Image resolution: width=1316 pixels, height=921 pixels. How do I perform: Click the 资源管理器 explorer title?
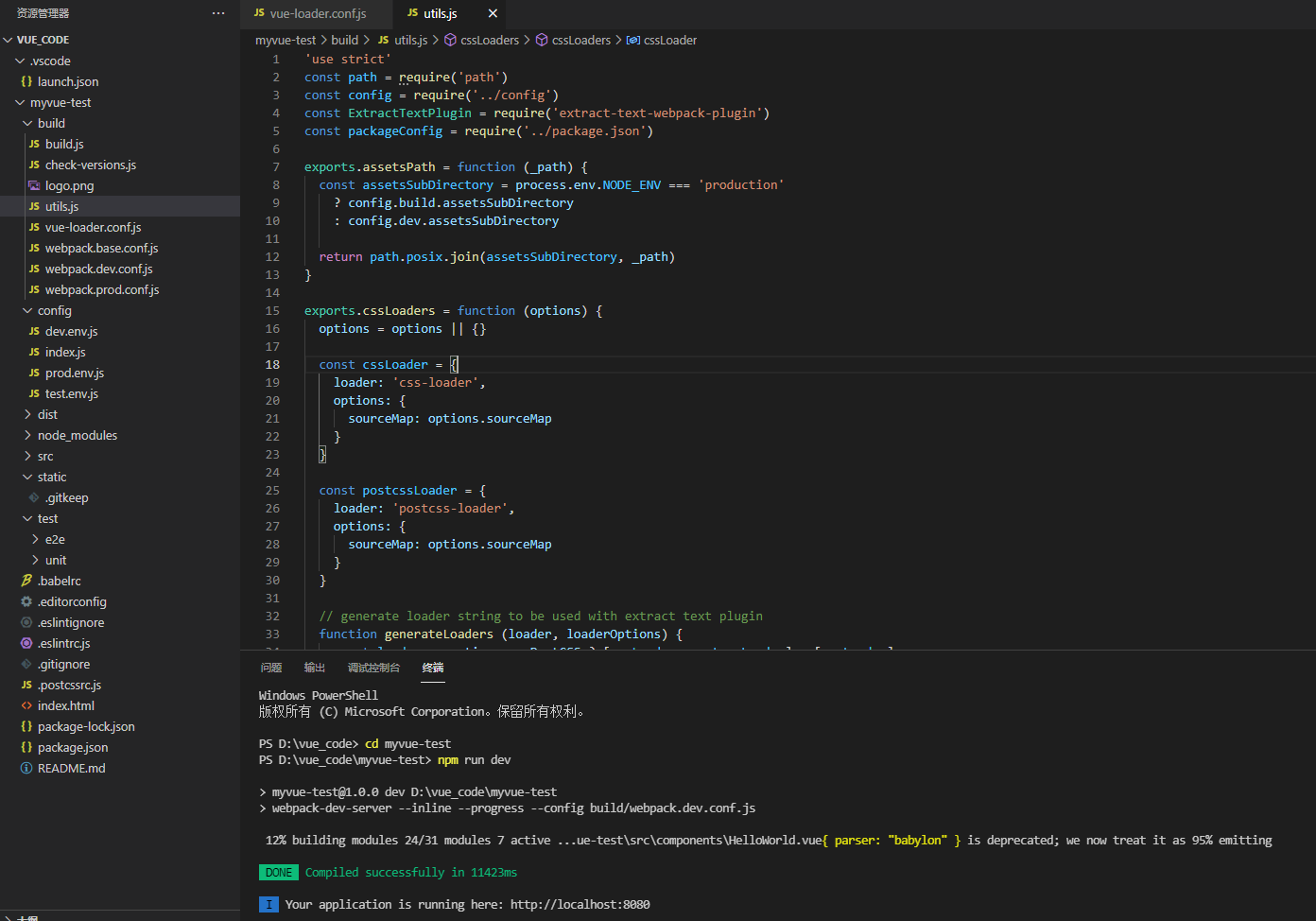pos(43,13)
